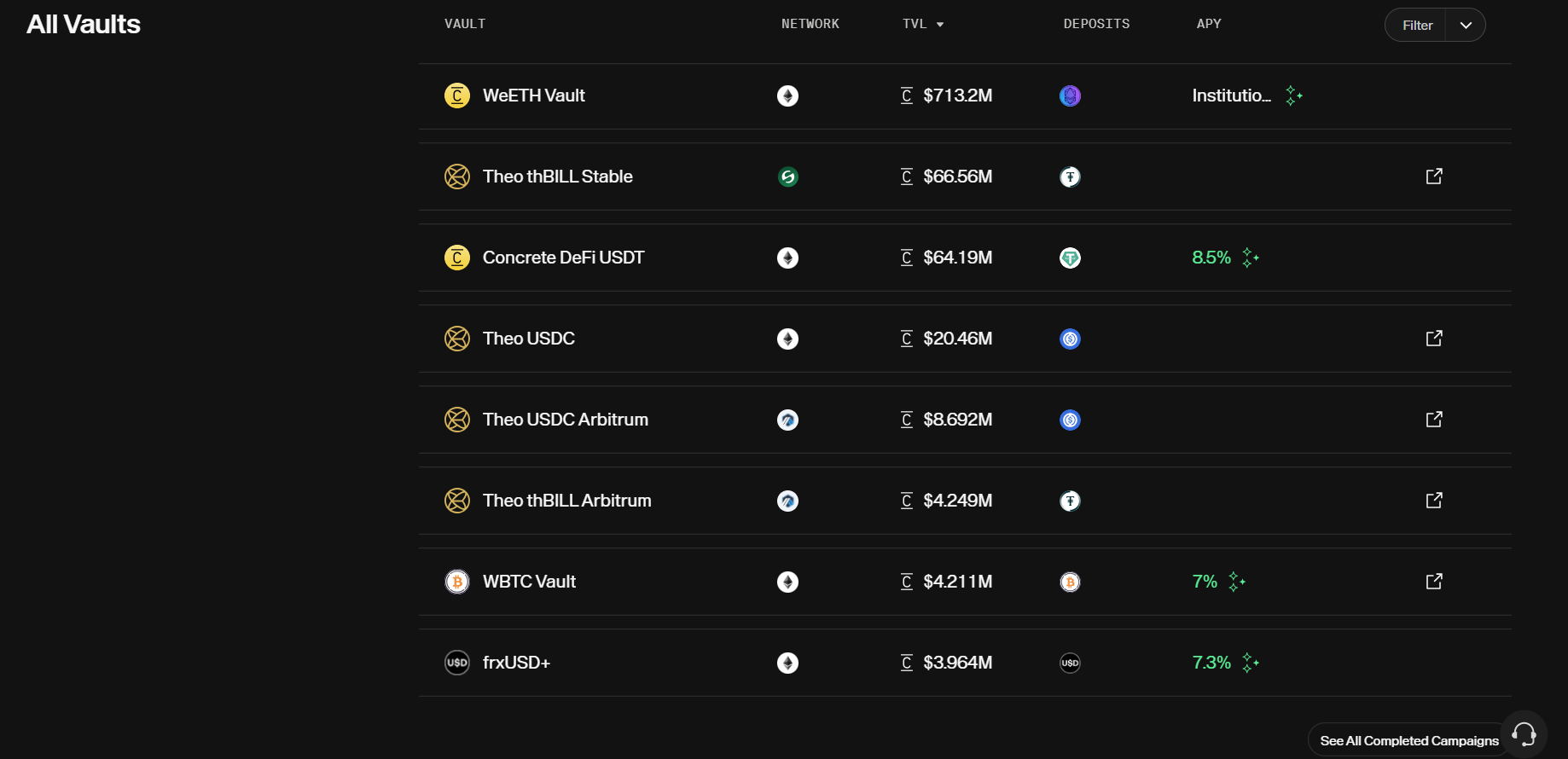Screen dimensions: 1568x759
Task: Click the $713.2M TVL value for WeETH
Action: coord(957,96)
